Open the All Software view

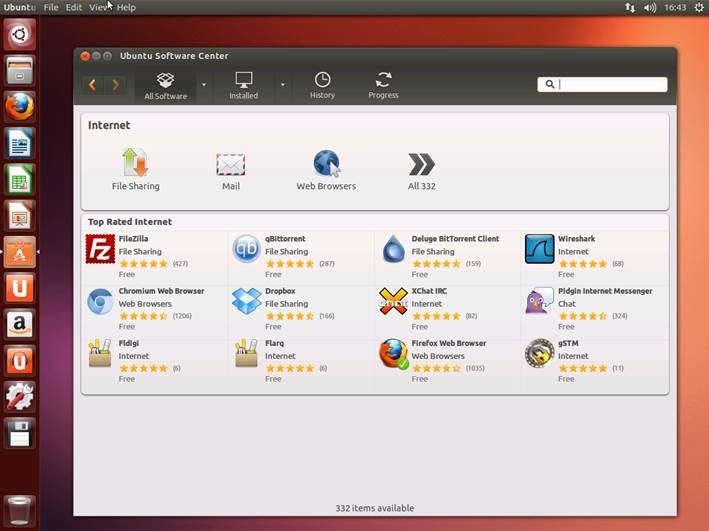tap(165, 86)
